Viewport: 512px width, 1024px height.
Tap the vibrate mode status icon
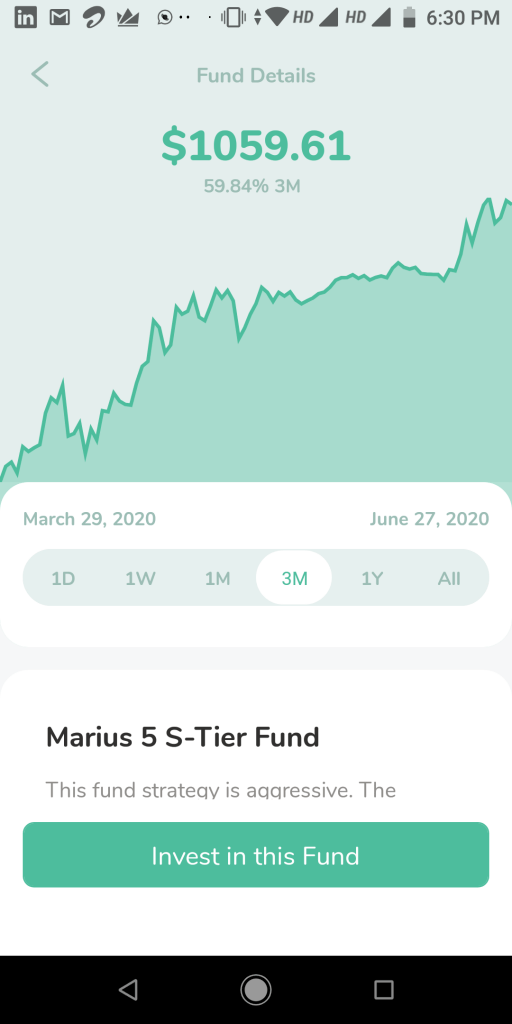(x=233, y=18)
